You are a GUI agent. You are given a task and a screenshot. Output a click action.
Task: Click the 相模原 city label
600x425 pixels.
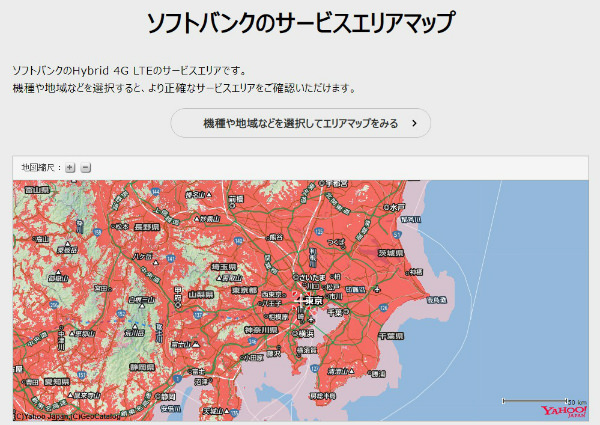pos(279,317)
